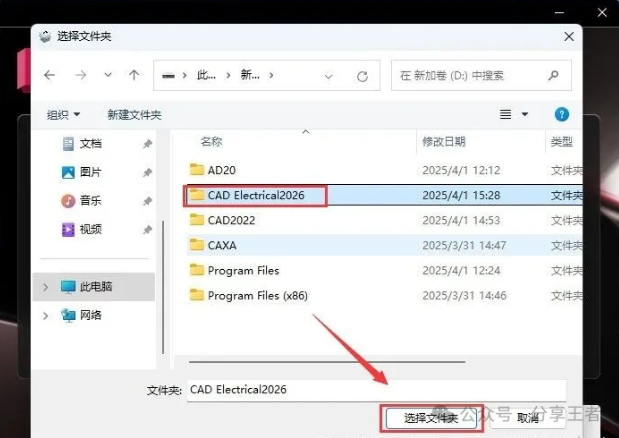The width and height of the screenshot is (619, 438).
Task: Click date 2025/4/1 12:24
Action: point(461,271)
